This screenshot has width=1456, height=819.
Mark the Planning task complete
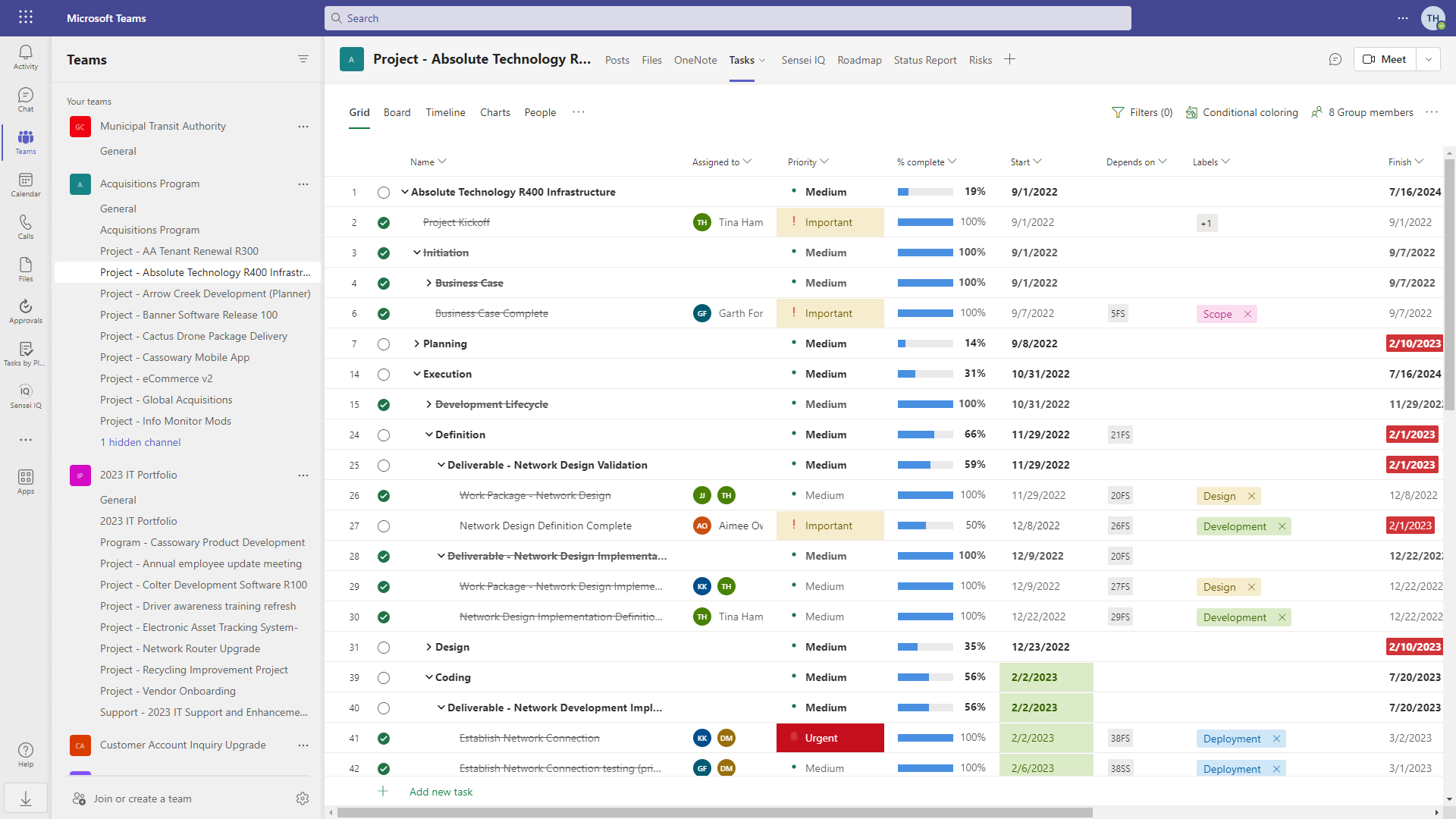(x=384, y=344)
